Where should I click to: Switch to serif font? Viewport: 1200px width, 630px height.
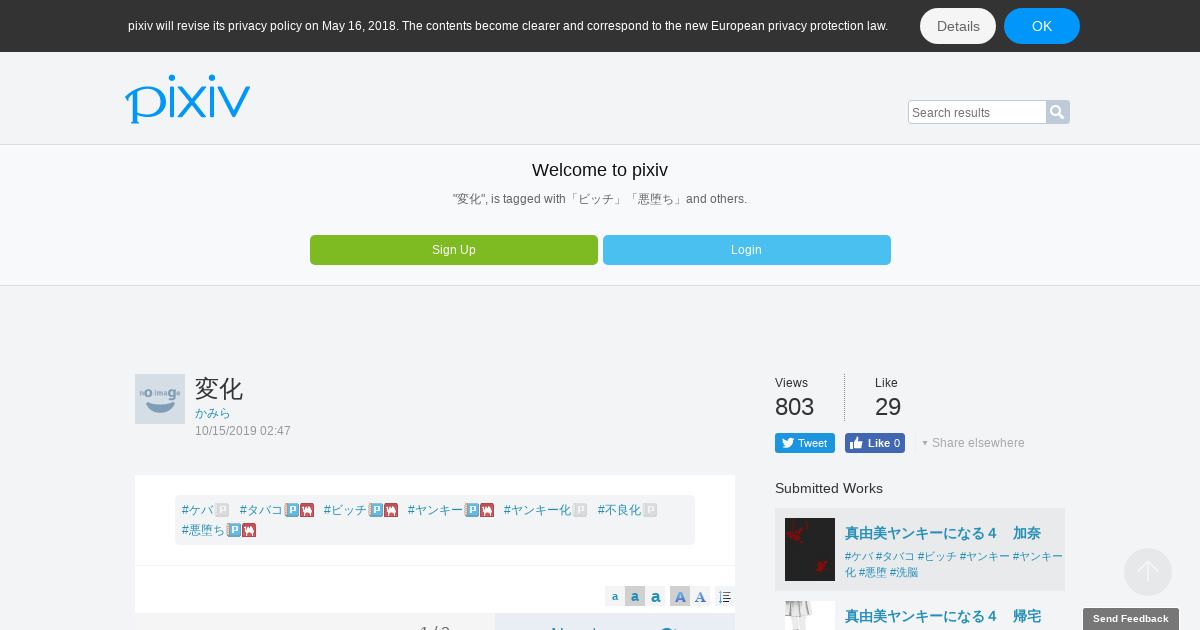(x=700, y=597)
